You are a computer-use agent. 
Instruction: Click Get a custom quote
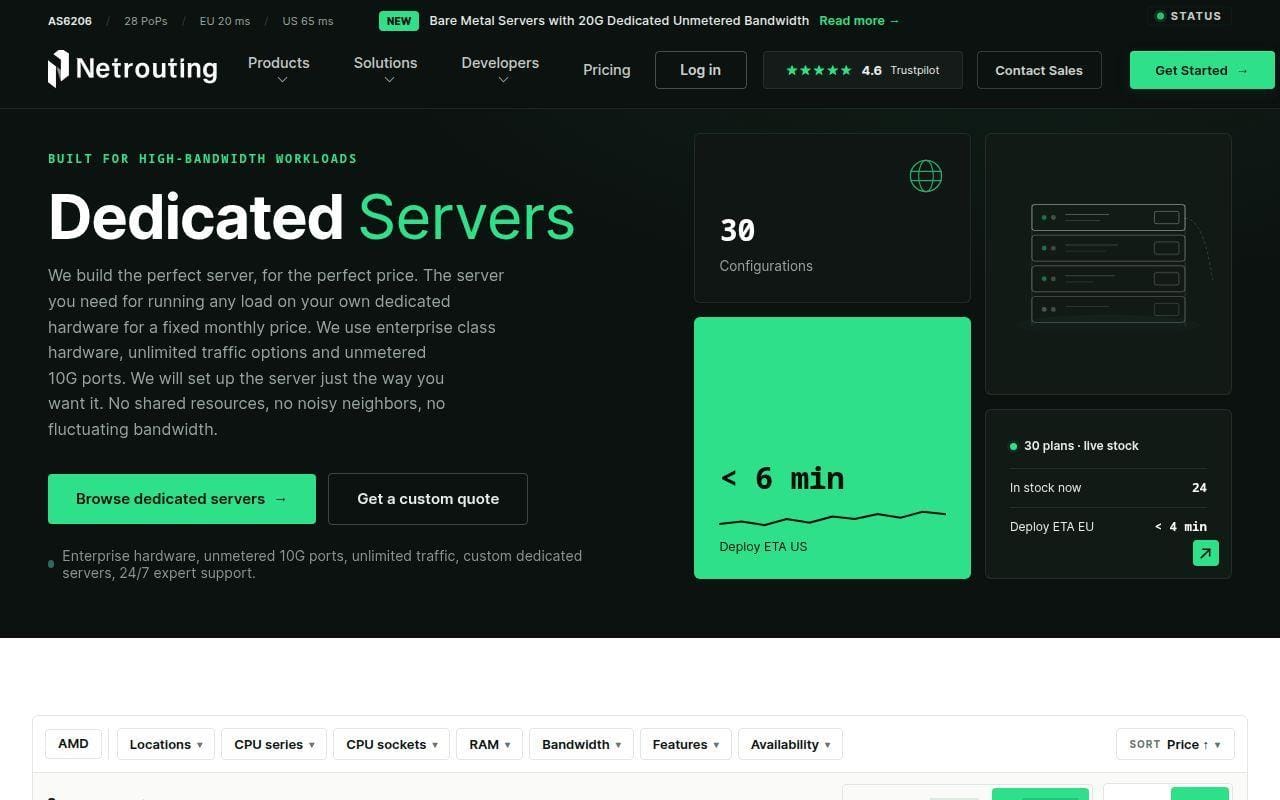pyautogui.click(x=428, y=499)
